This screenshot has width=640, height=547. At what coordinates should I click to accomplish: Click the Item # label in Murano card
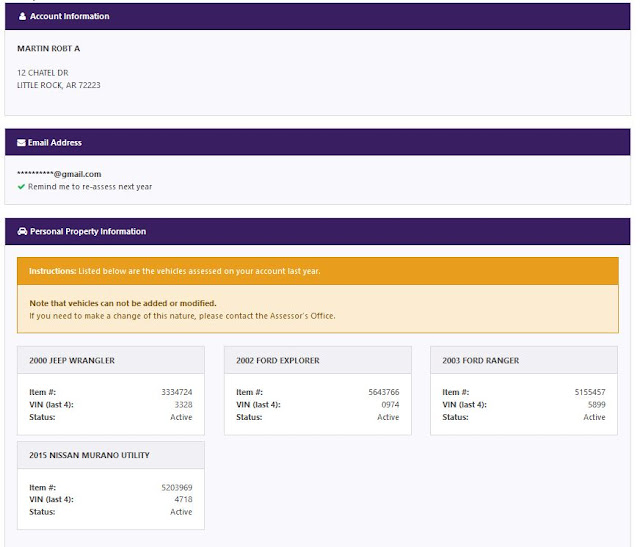tap(42, 487)
